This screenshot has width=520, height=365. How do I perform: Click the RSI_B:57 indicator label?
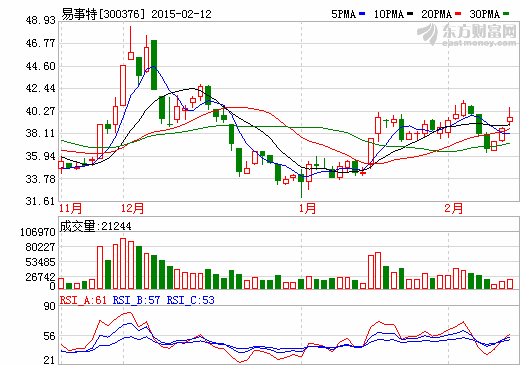click(x=136, y=300)
